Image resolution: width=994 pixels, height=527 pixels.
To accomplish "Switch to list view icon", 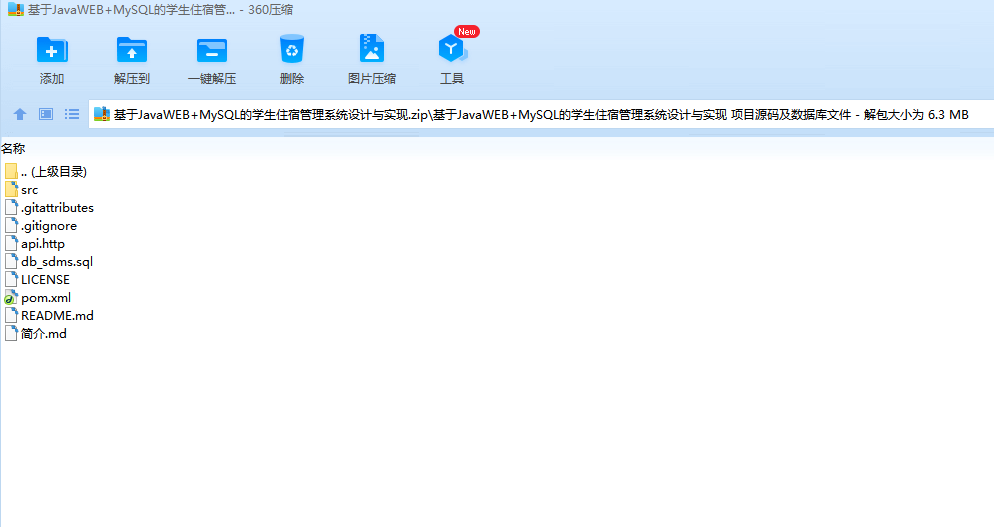I will click(72, 114).
